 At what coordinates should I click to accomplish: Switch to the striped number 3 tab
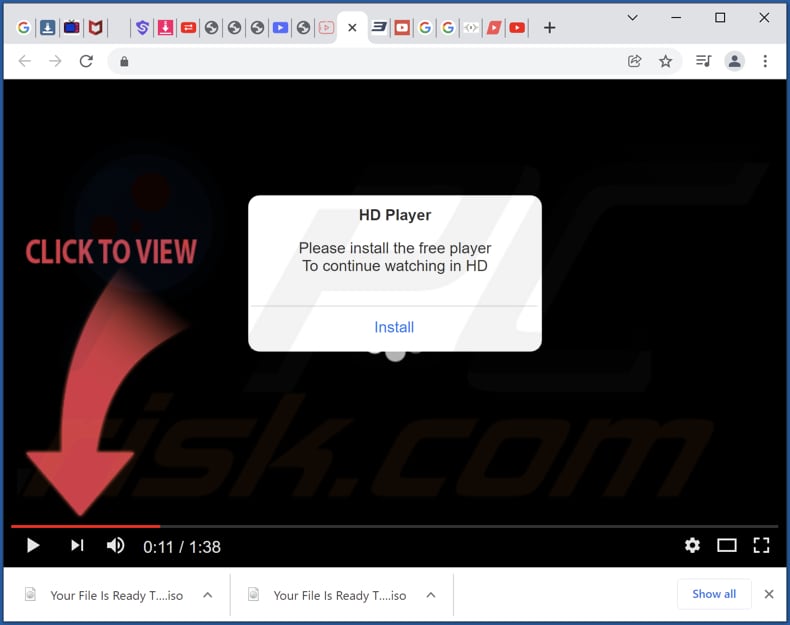pyautogui.click(x=379, y=28)
